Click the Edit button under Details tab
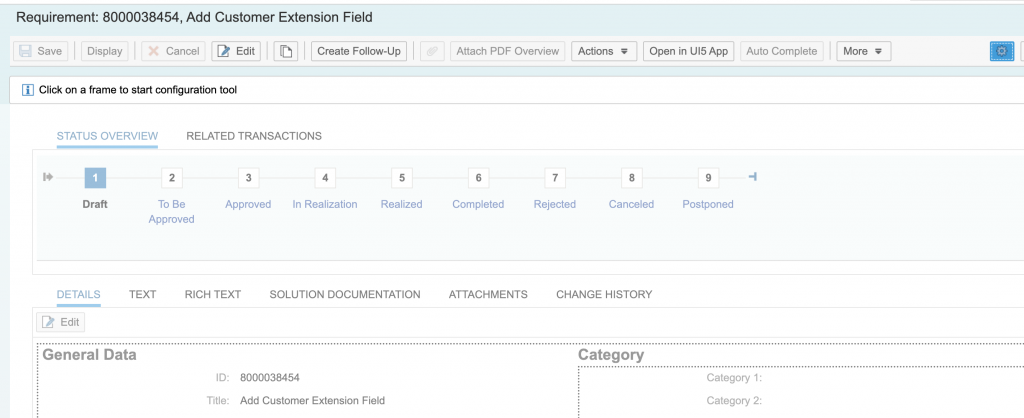Image resolution: width=1024 pixels, height=418 pixels. (x=61, y=322)
